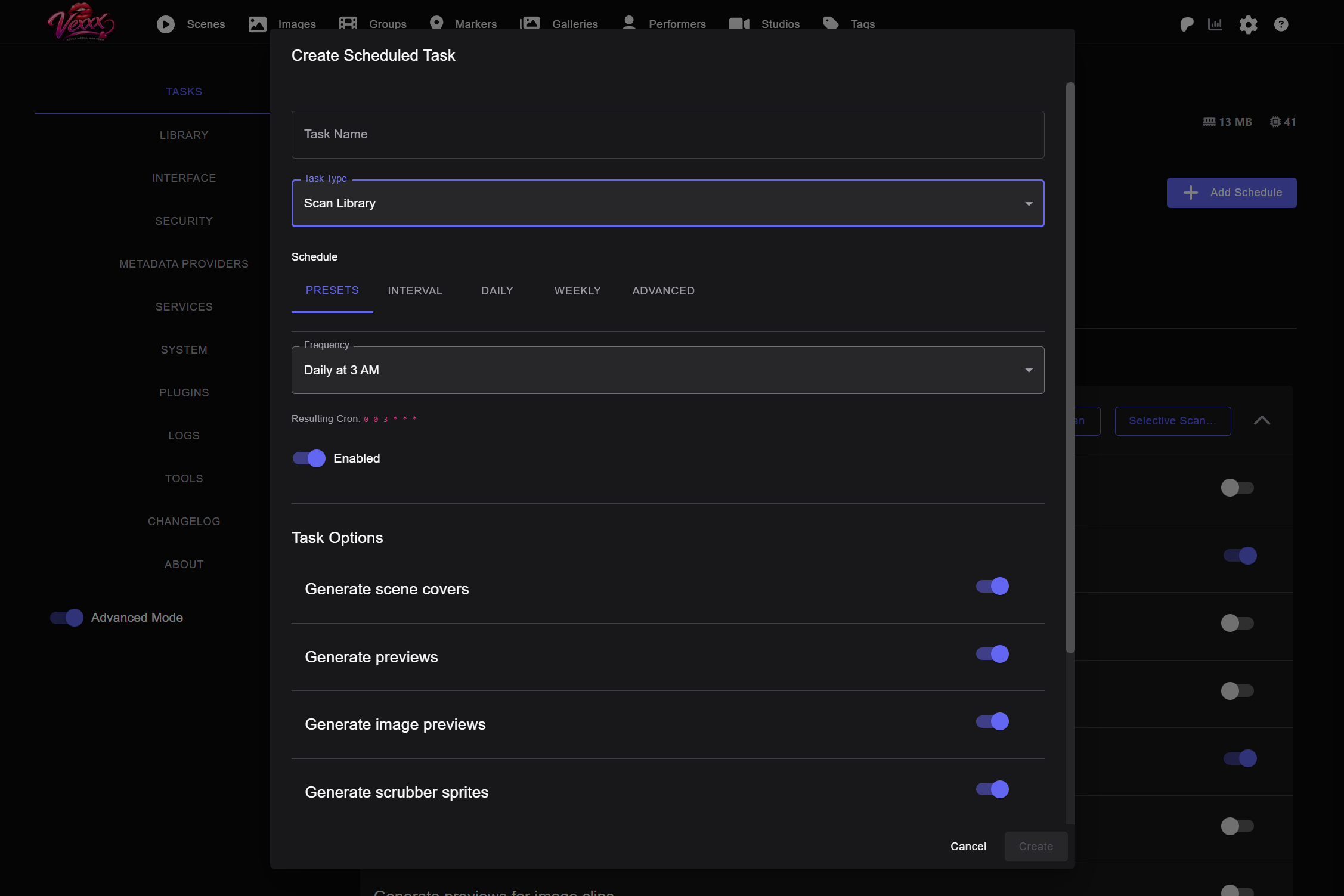Toggle the Enabled switch
1344x896 pixels.
pyautogui.click(x=309, y=458)
